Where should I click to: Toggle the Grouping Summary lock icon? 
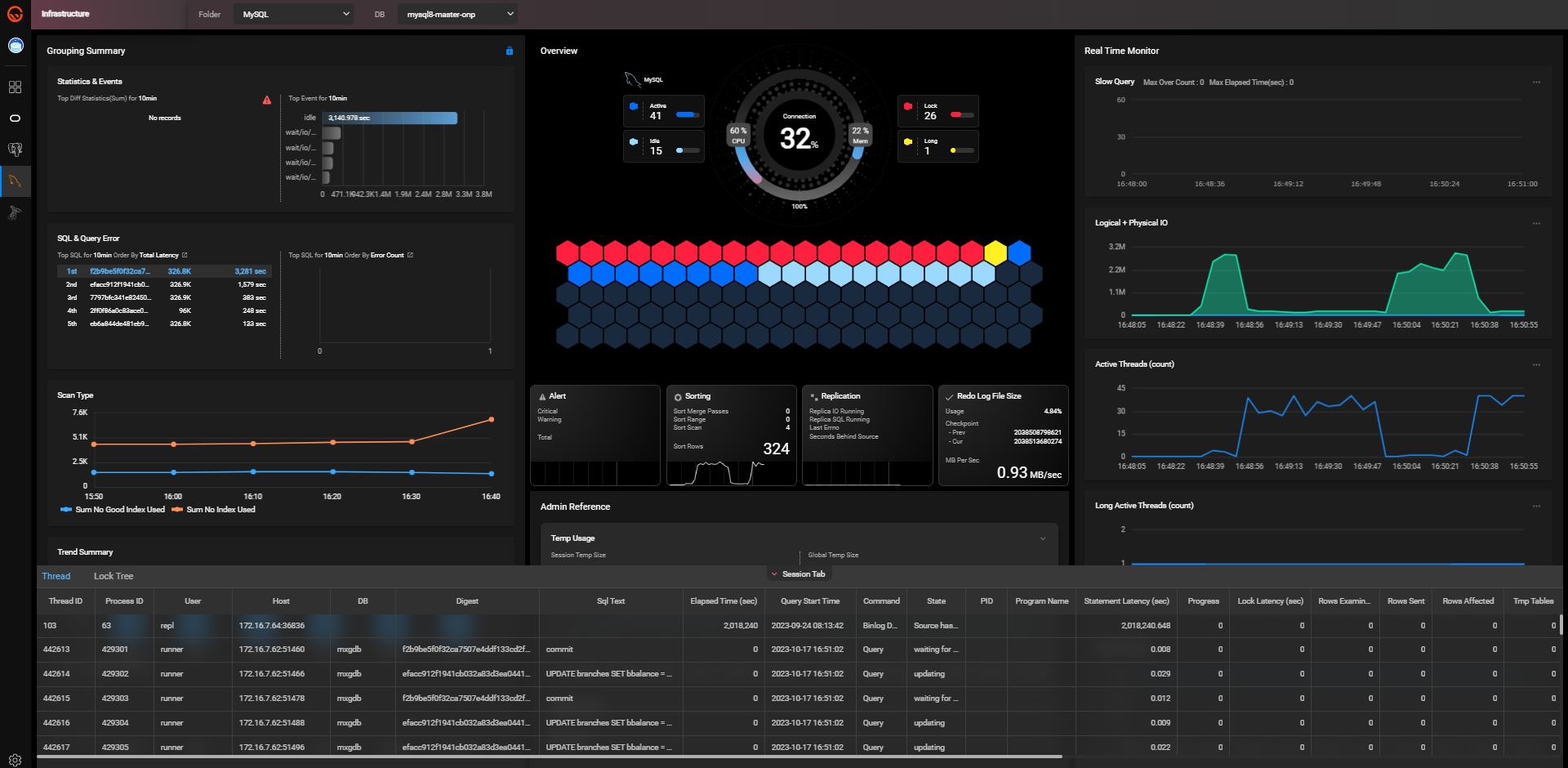click(x=510, y=51)
